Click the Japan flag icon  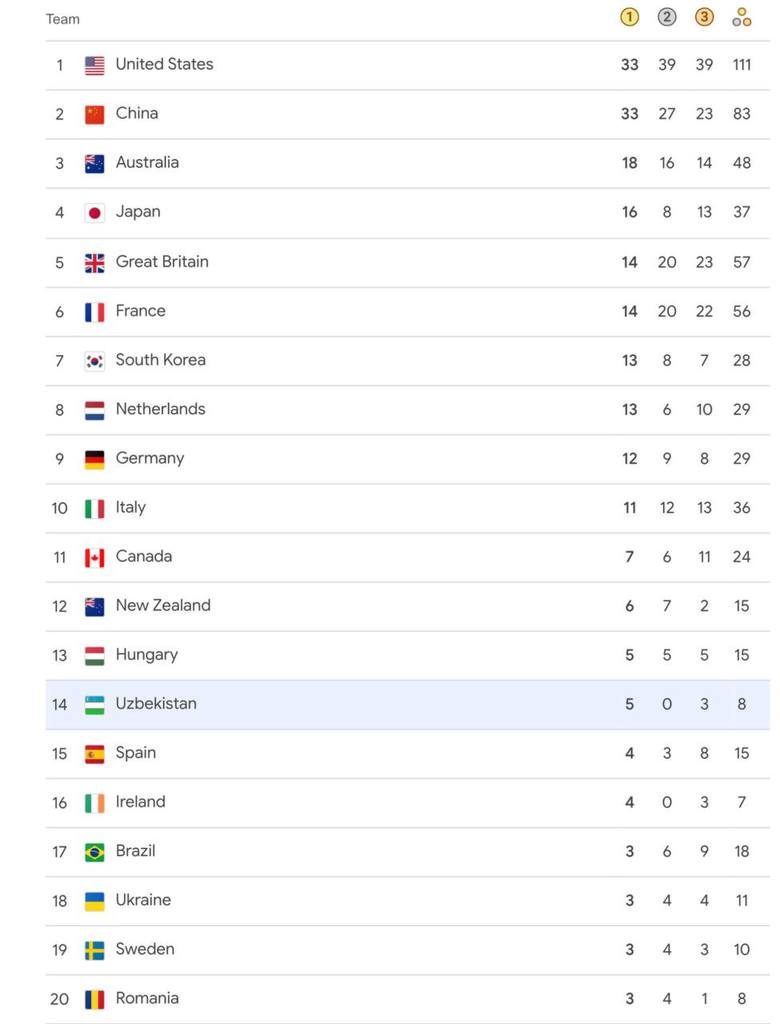95,212
